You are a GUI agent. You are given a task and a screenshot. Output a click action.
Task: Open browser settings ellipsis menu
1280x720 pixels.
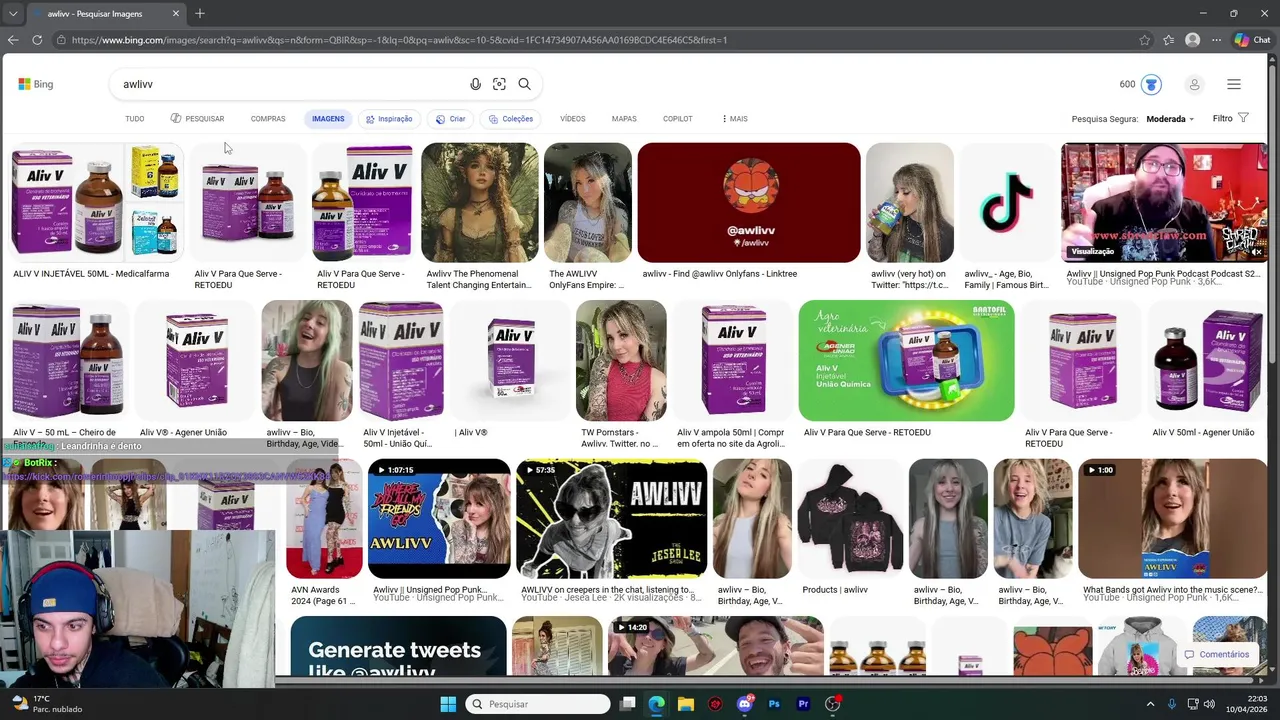click(x=1216, y=40)
